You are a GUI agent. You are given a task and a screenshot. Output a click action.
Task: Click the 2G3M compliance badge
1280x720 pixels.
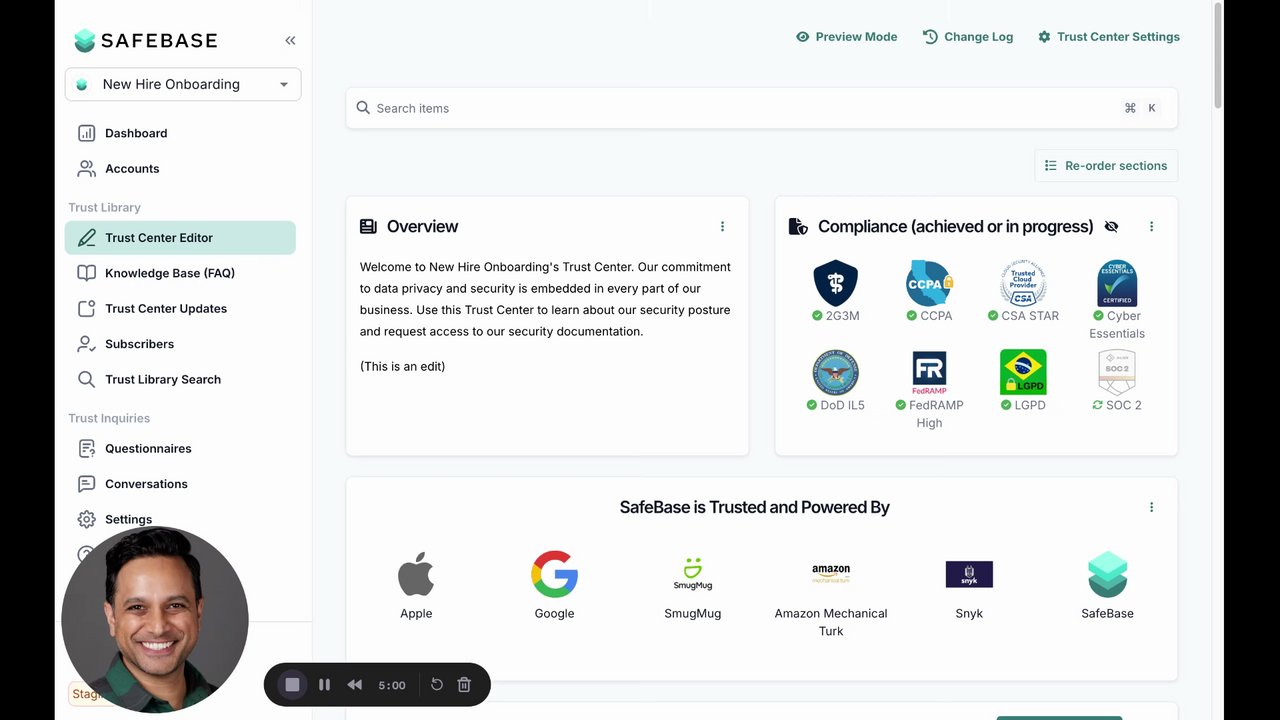click(836, 291)
